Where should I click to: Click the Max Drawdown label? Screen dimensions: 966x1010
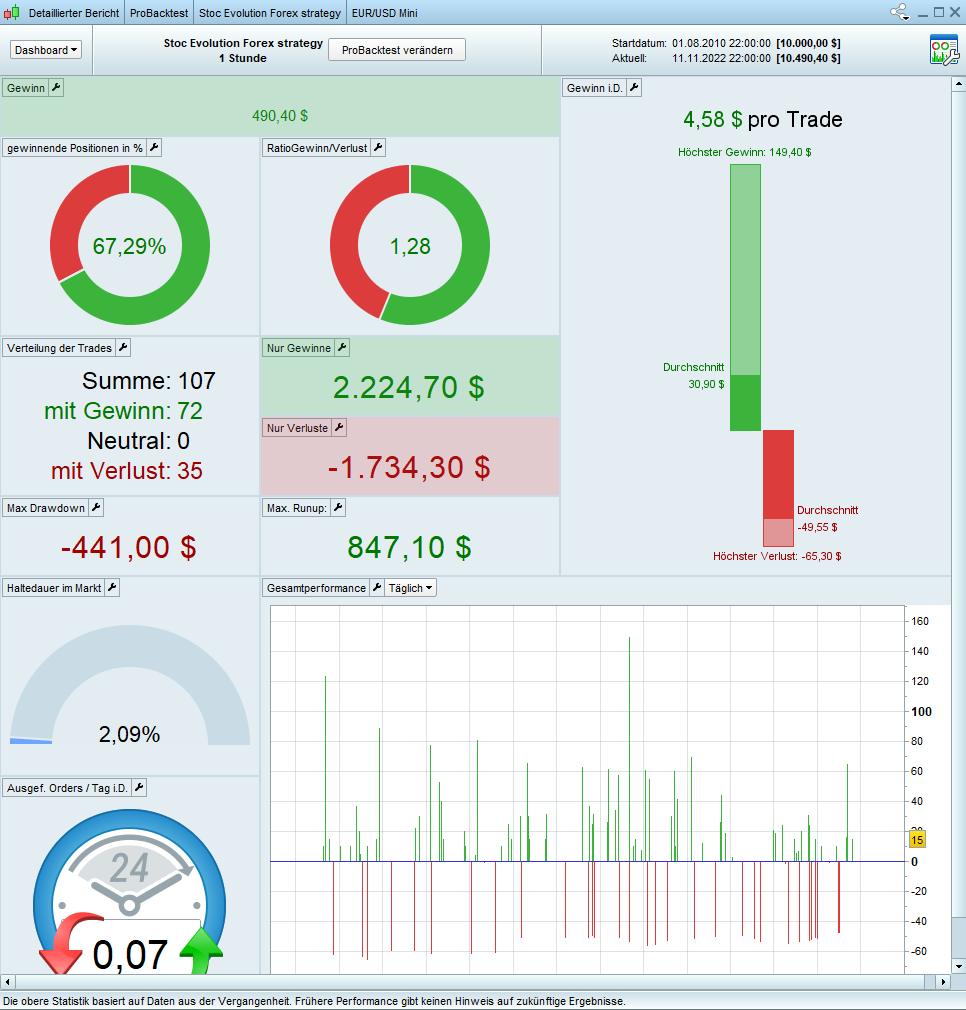[x=46, y=508]
